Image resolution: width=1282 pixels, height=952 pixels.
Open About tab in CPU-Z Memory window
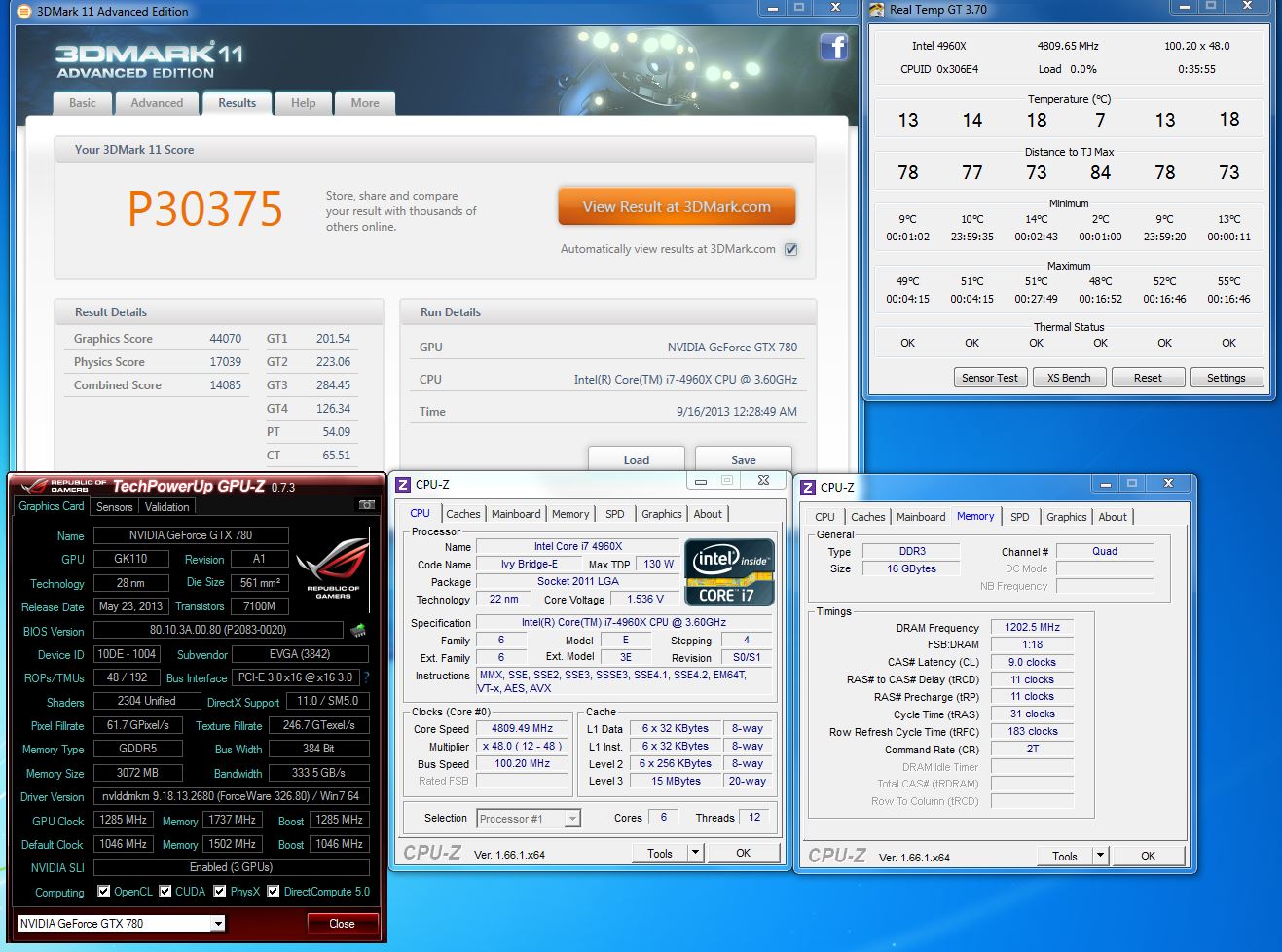coord(1113,517)
